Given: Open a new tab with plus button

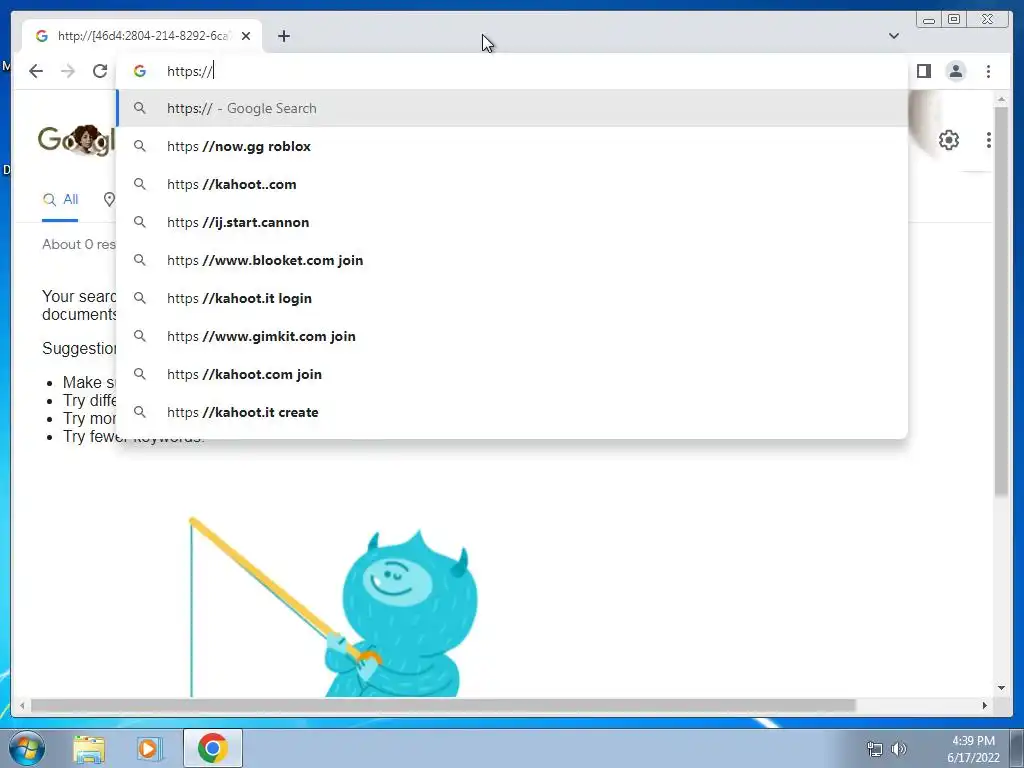Looking at the screenshot, I should pyautogui.click(x=283, y=36).
